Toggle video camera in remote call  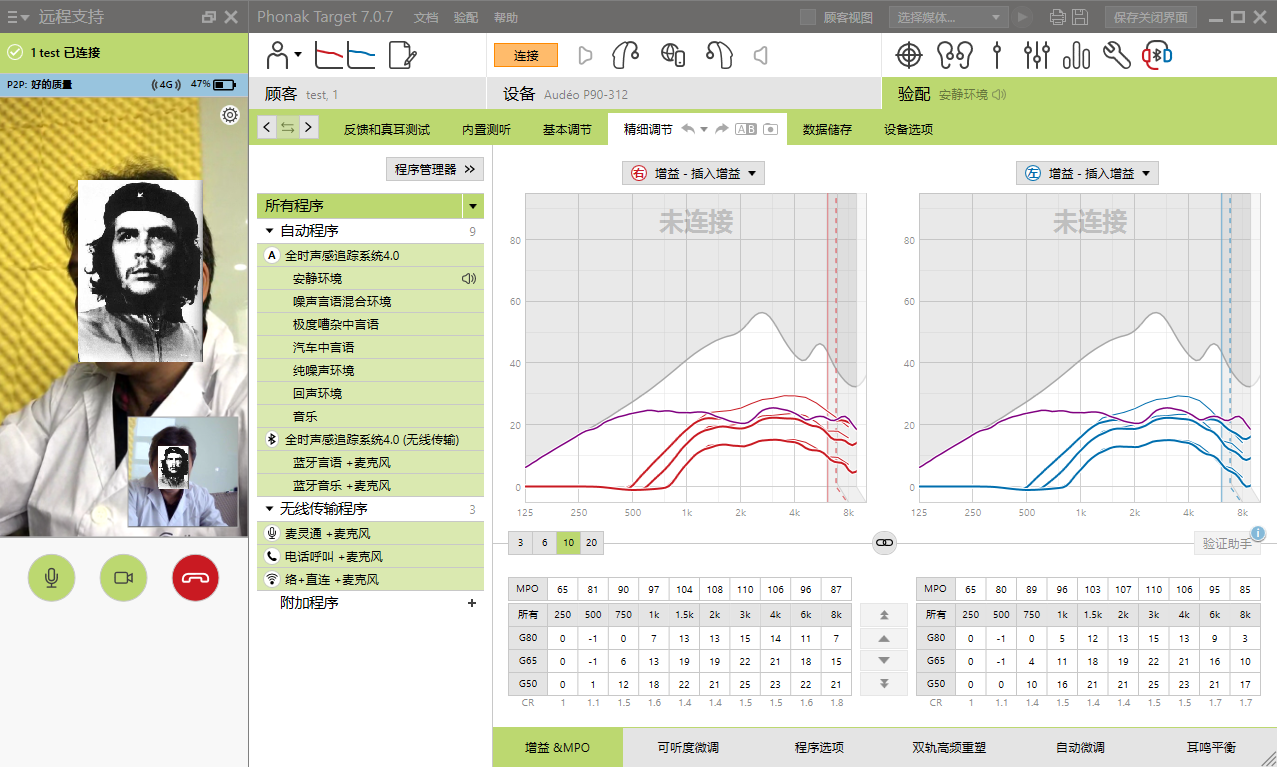coord(124,578)
